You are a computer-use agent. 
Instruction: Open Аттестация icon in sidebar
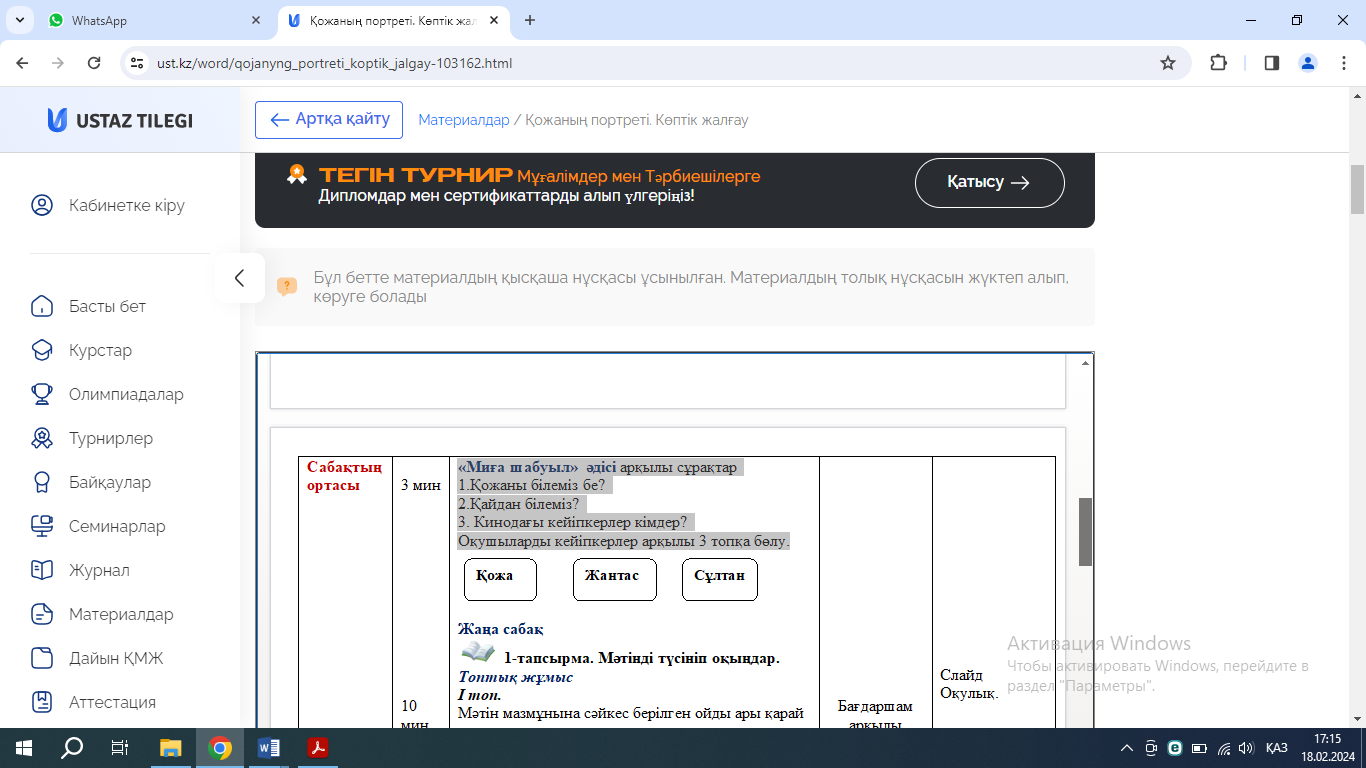click(x=42, y=702)
